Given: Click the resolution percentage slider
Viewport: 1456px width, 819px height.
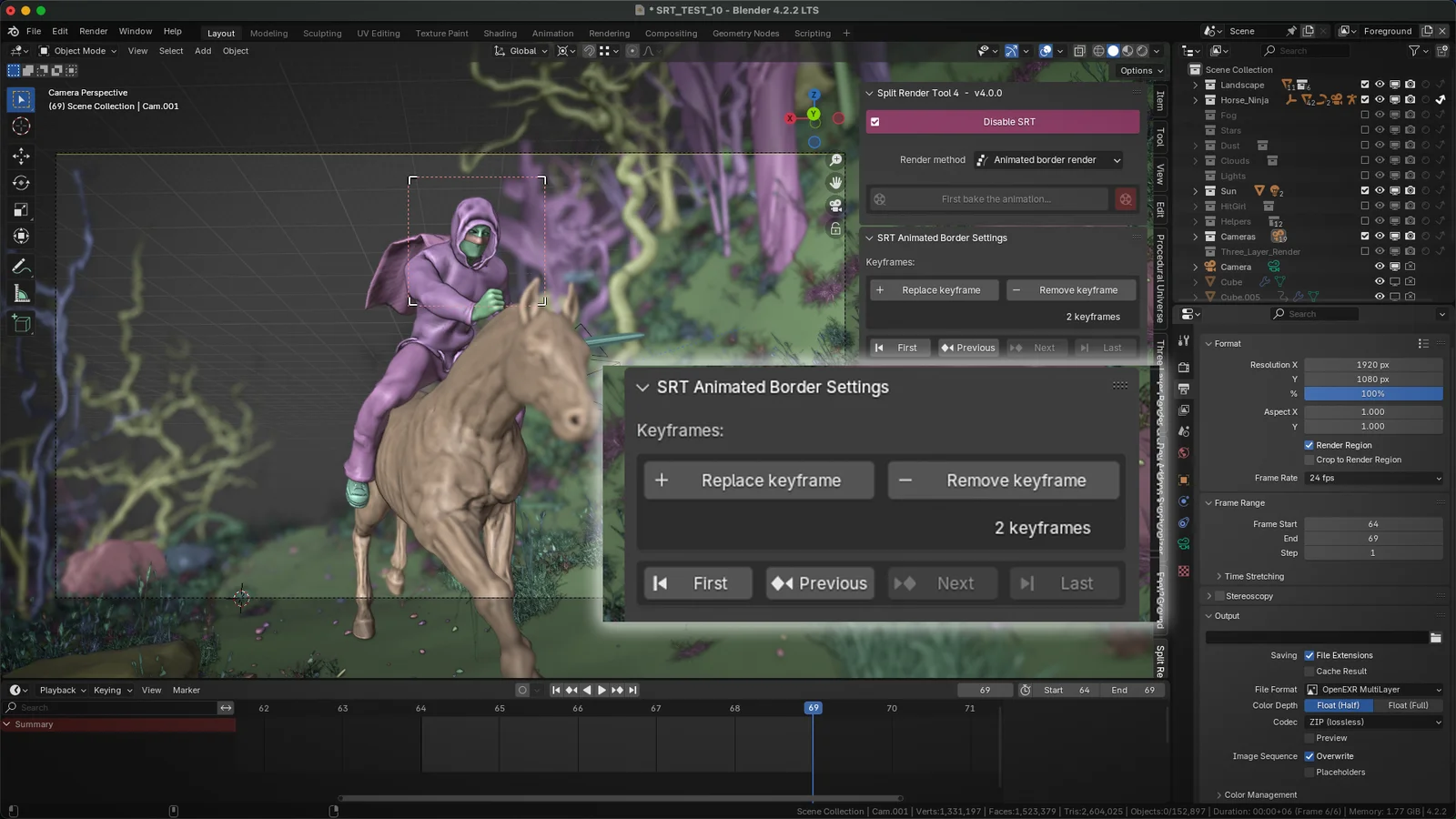Looking at the screenshot, I should coord(1373,393).
